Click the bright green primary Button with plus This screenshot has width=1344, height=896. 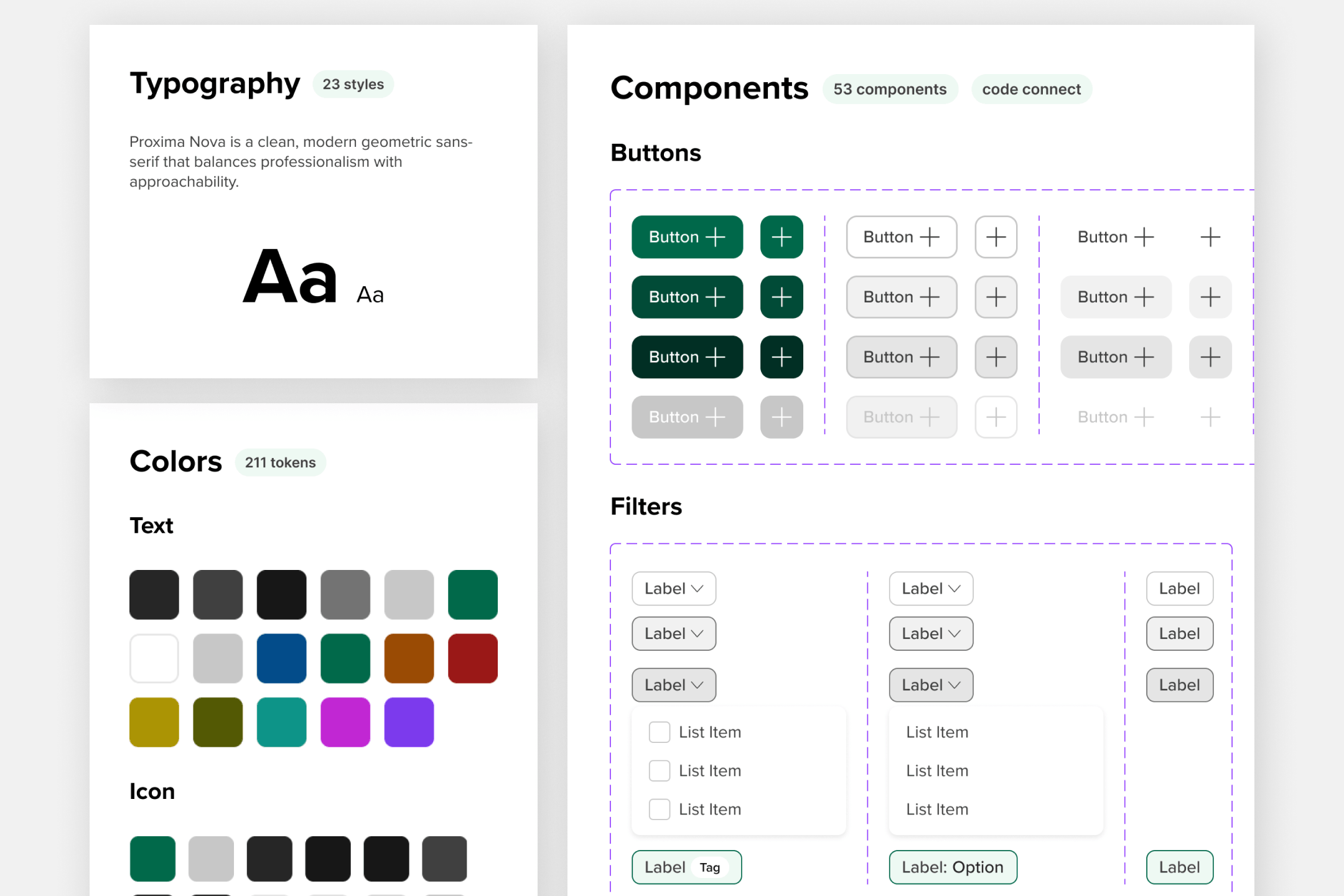tap(687, 237)
